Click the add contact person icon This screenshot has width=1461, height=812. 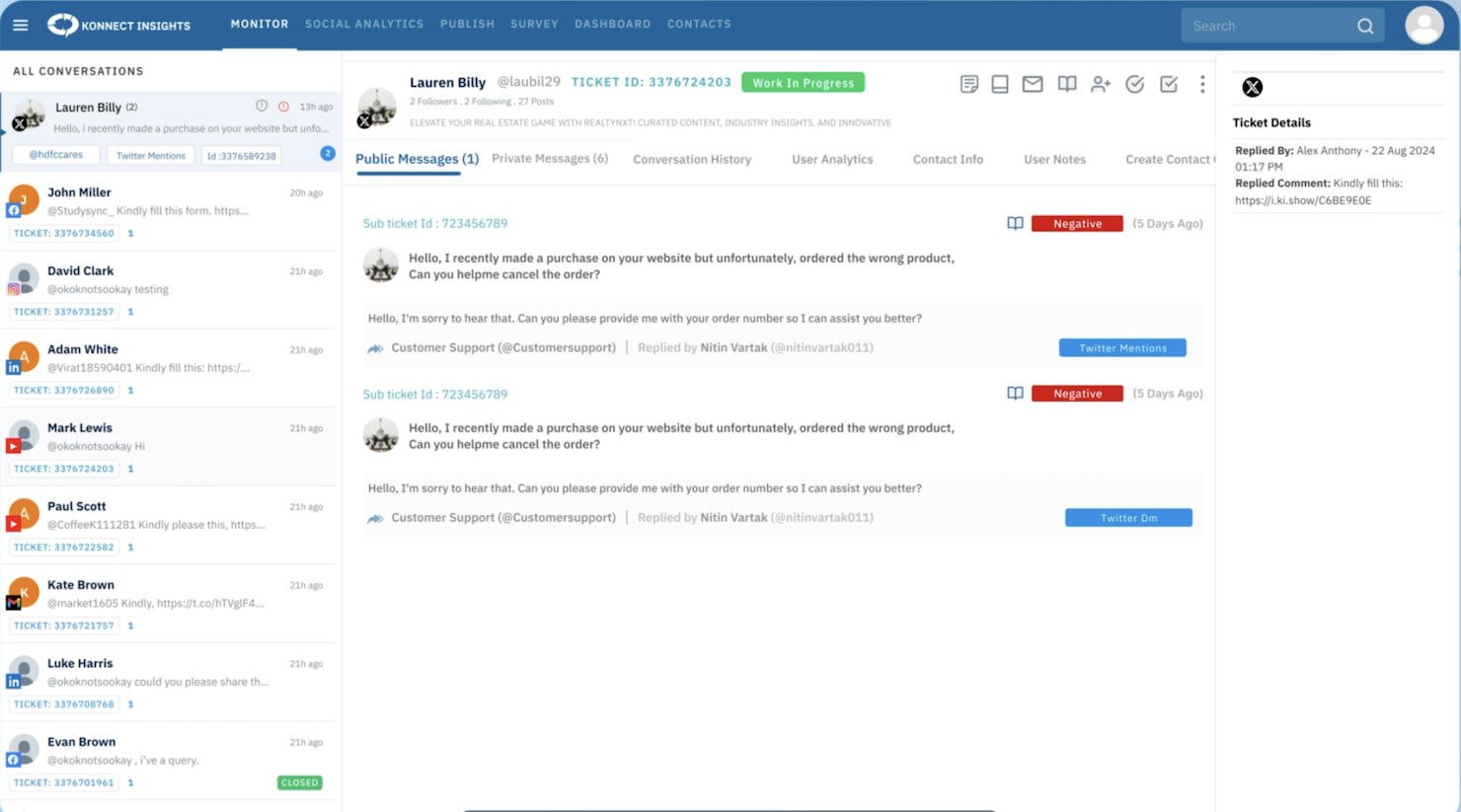pos(1101,84)
